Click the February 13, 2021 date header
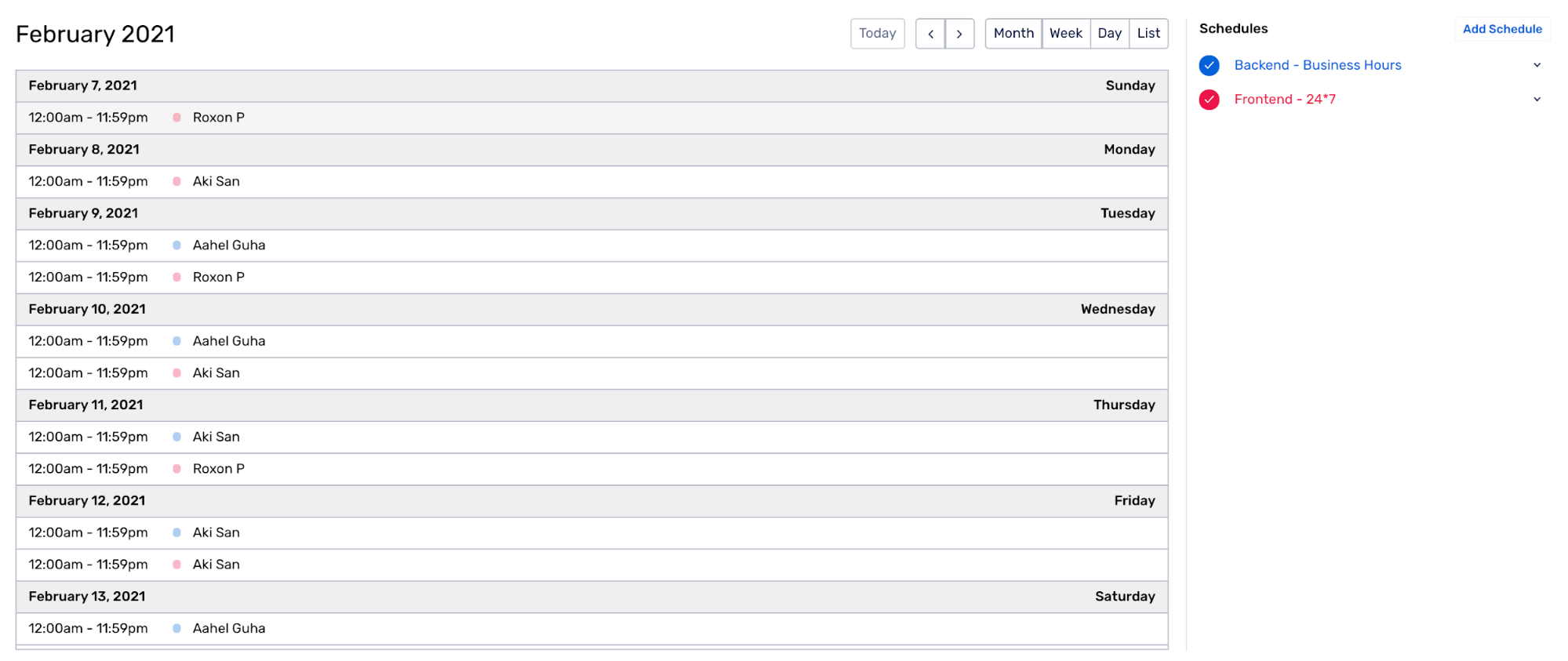 coord(87,596)
